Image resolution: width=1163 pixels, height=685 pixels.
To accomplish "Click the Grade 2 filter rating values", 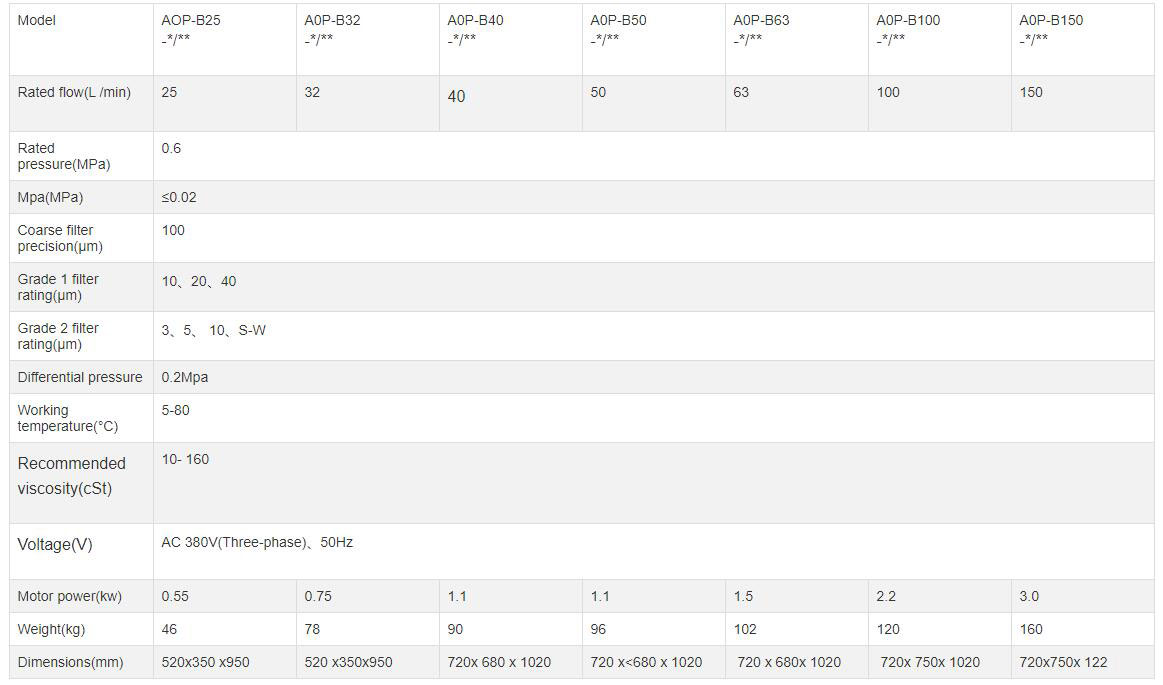I will (x=213, y=330).
